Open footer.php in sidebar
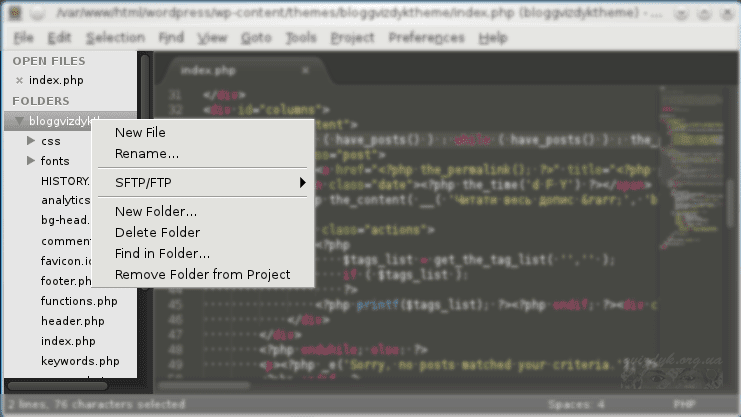Screen dimensions: 741x417 pyautogui.click(x=66, y=281)
